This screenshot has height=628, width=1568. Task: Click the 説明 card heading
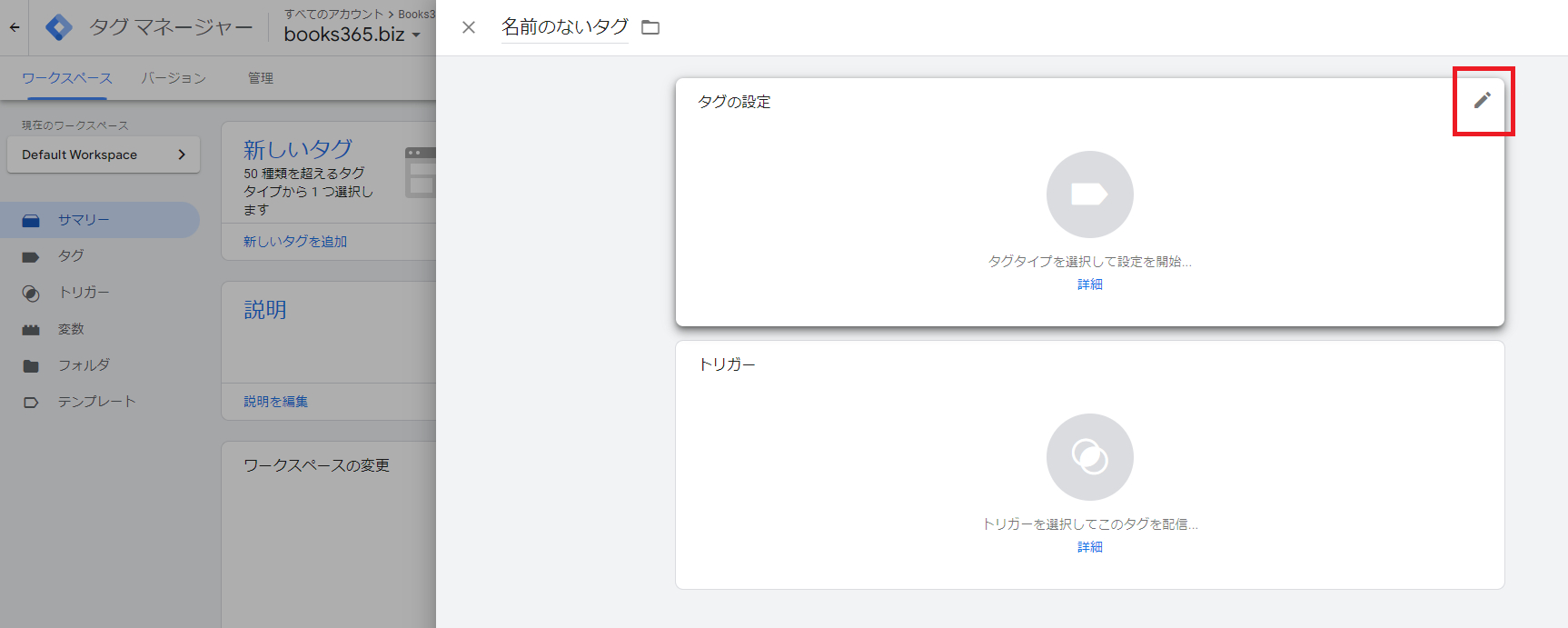coord(265,310)
